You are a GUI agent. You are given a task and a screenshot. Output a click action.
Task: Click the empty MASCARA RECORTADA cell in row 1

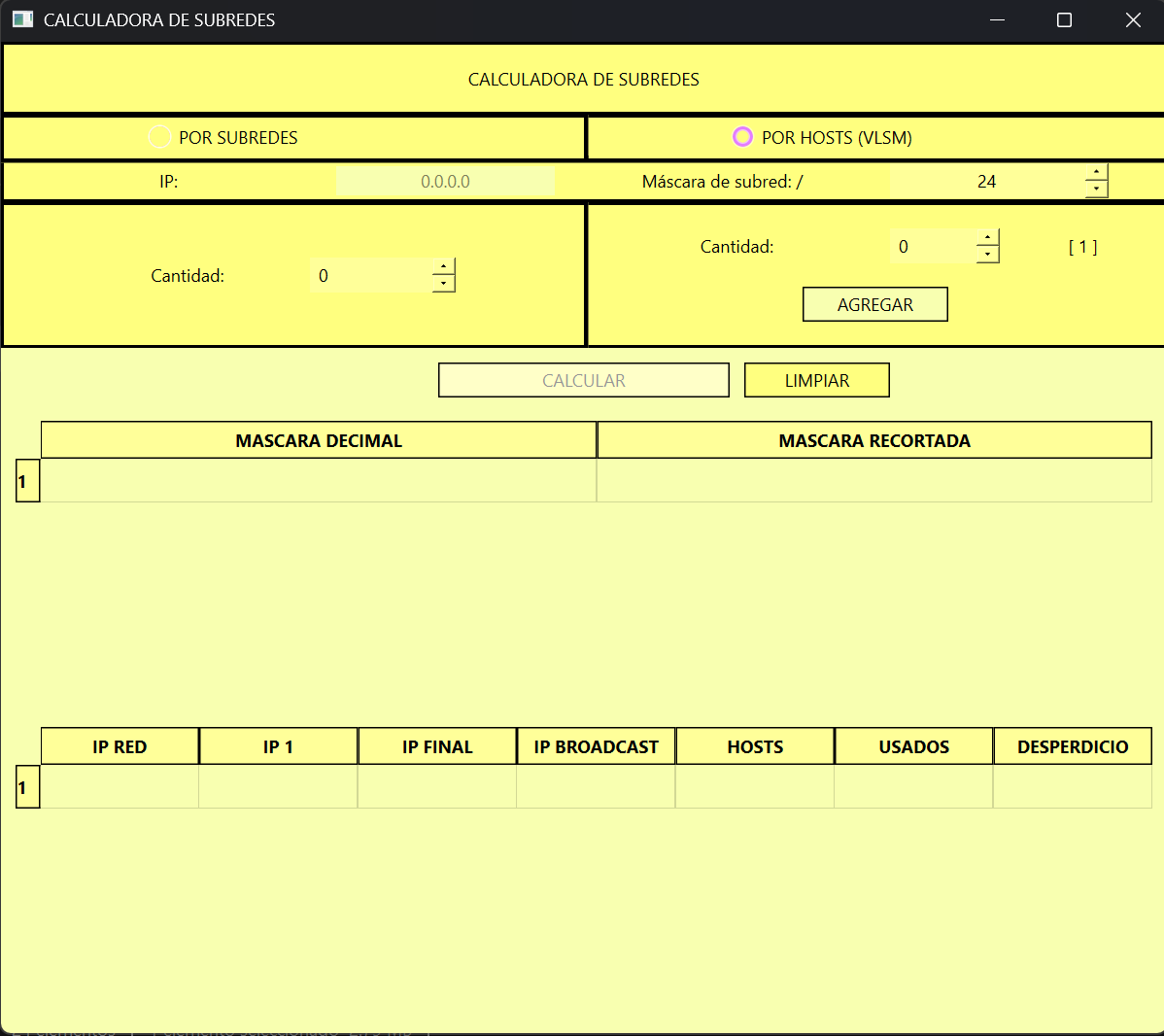[x=874, y=480]
